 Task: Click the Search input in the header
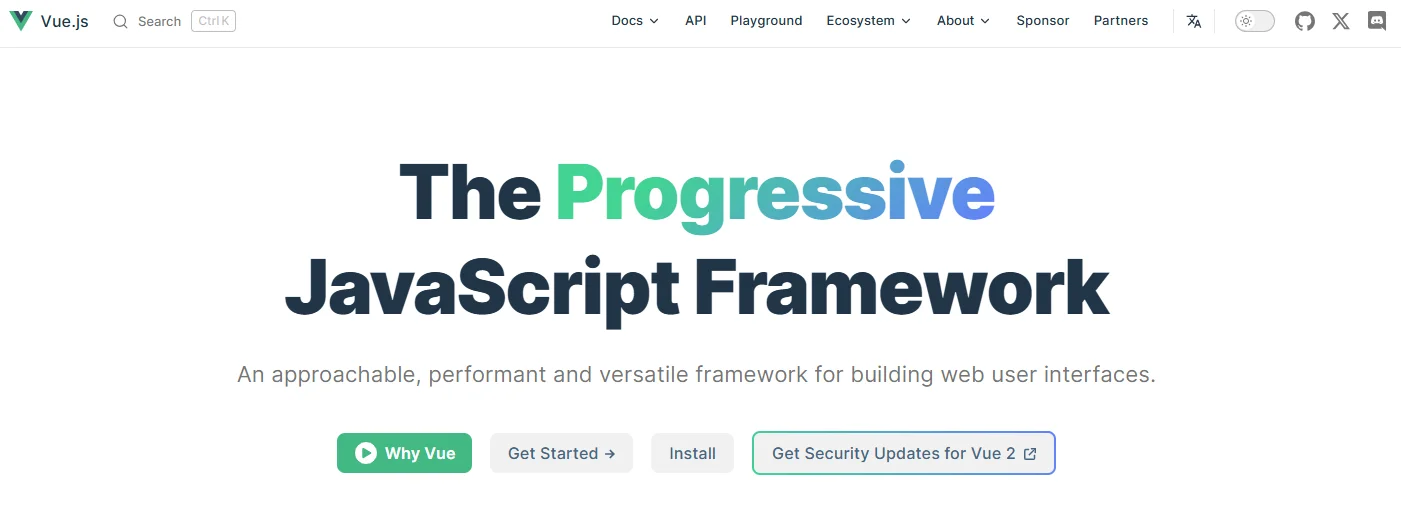click(174, 21)
